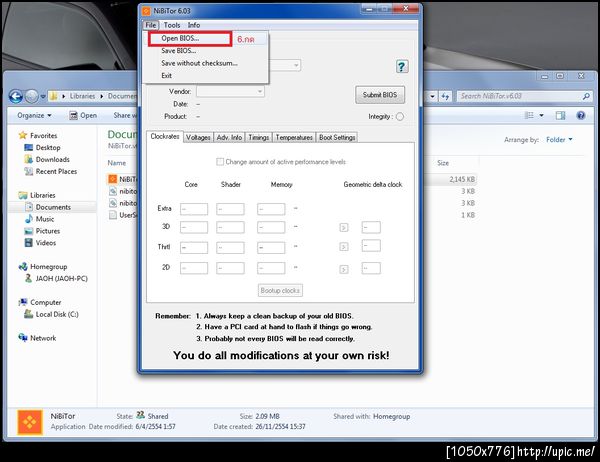The image size is (600, 462).
Task: Select JAOH (JAOH-PC) homegroup user
Action: click(61, 279)
